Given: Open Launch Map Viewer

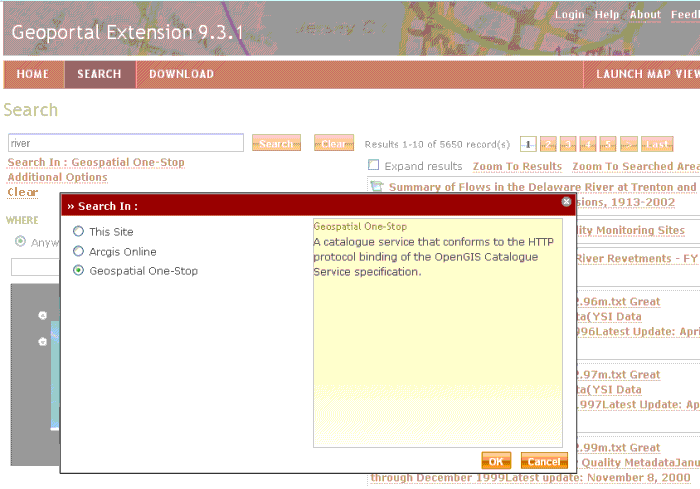Looking at the screenshot, I should tap(645, 74).
